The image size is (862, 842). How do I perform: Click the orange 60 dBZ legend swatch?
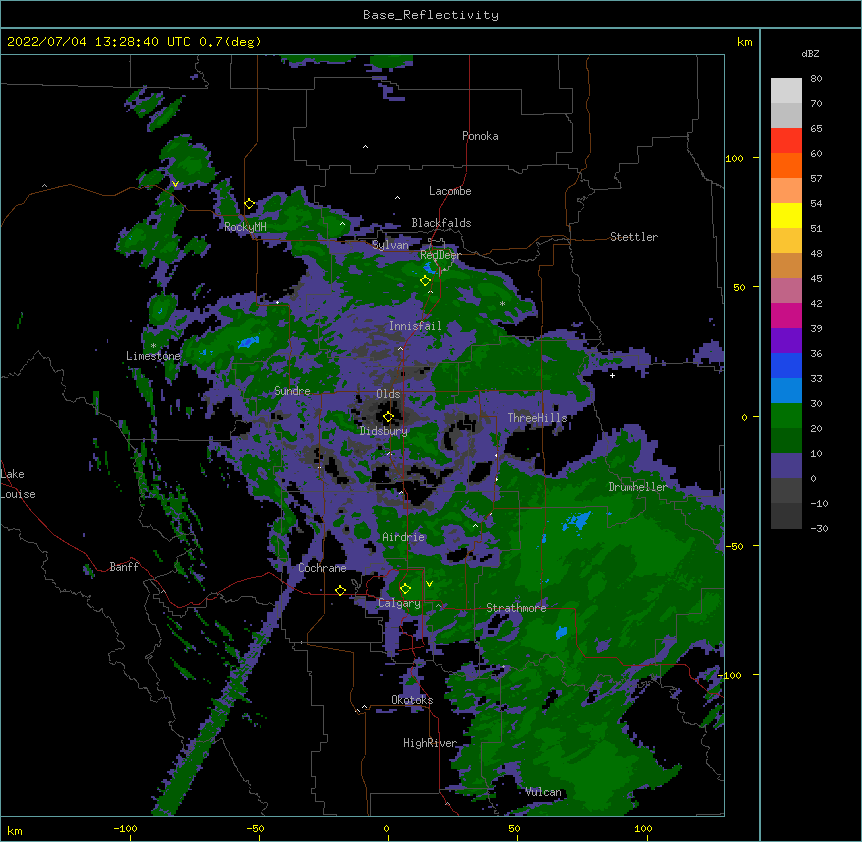click(786, 165)
